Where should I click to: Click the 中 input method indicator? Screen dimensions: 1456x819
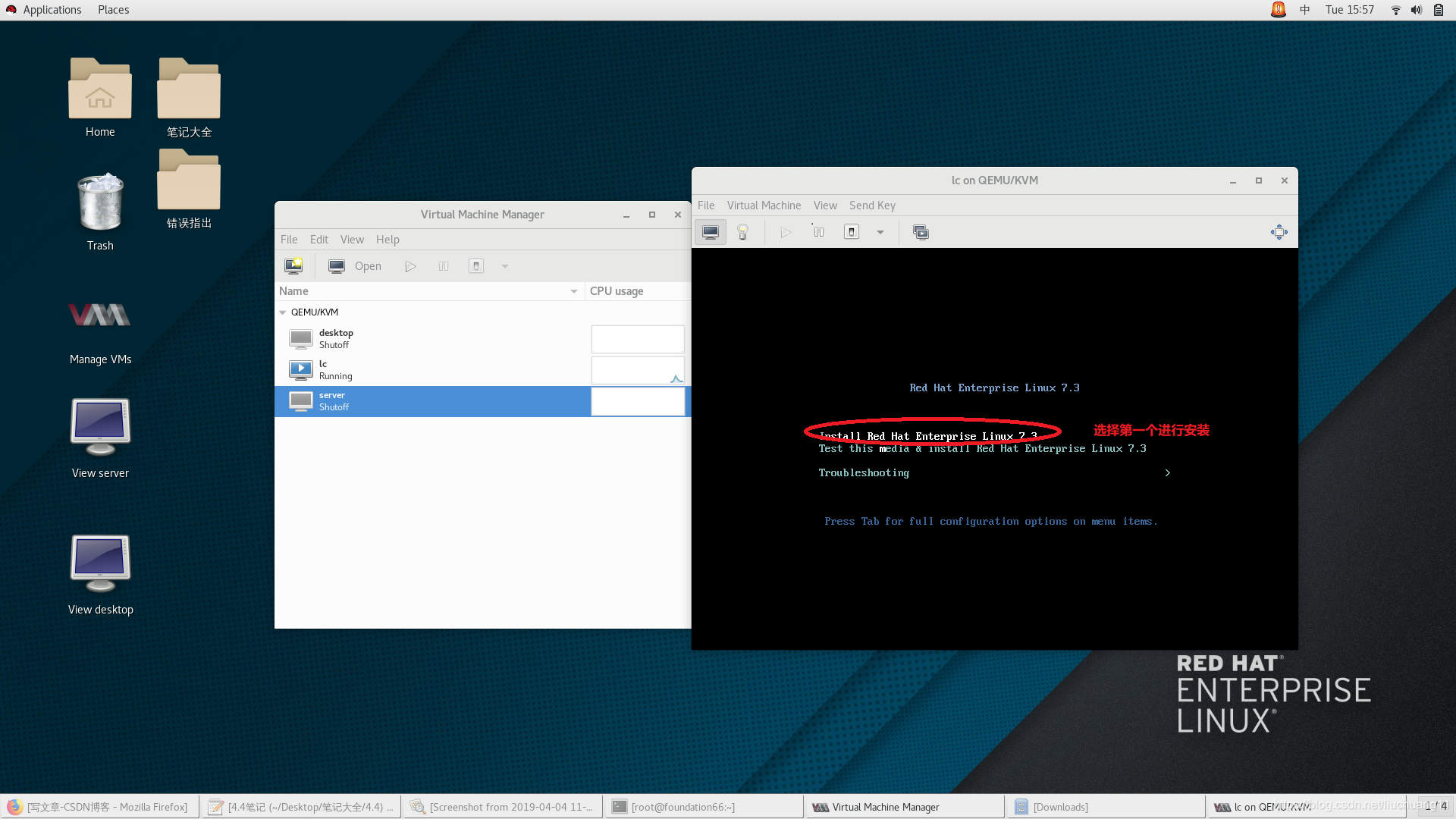tap(1304, 10)
